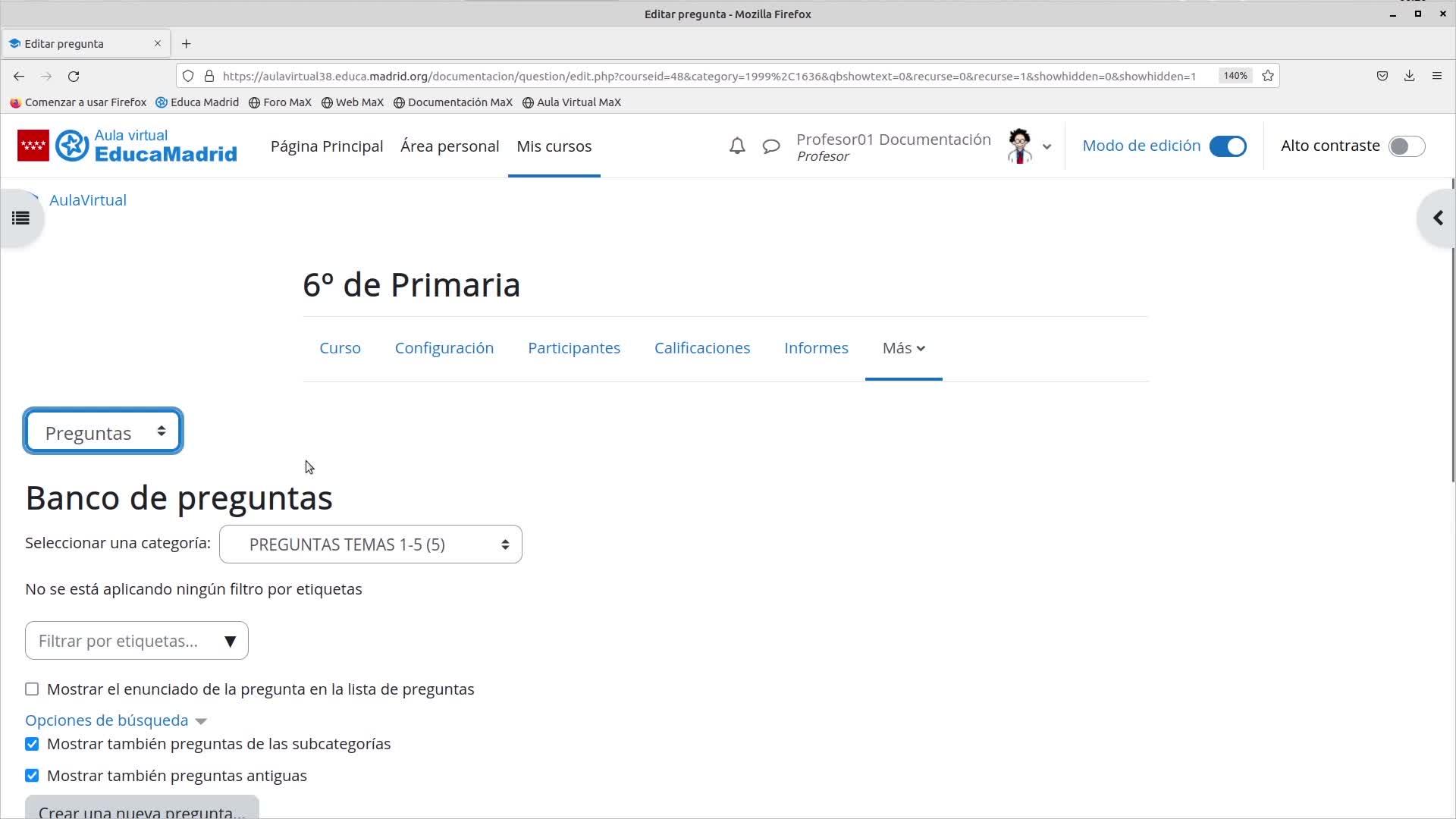
Task: Bookmark this page with star icon
Action: pos(1267,76)
